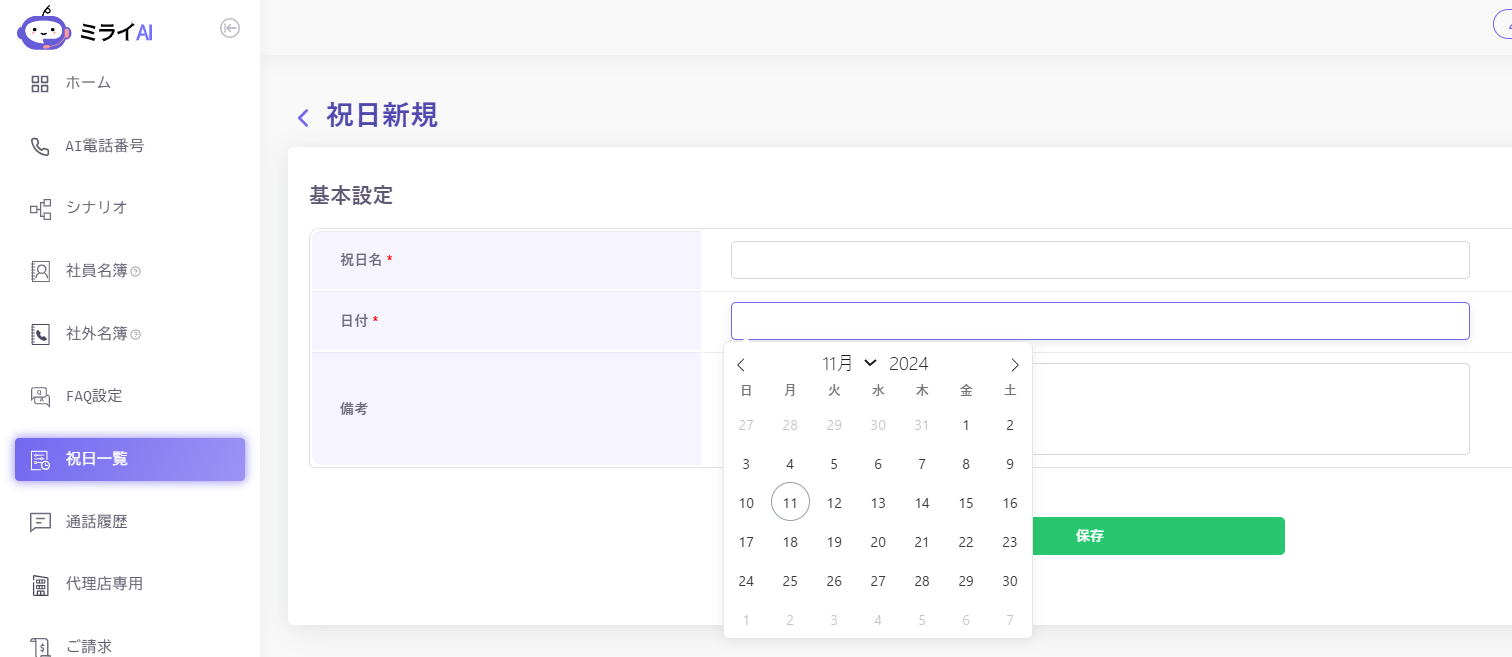Click the 社外名簿 phone book icon
Image resolution: width=1512 pixels, height=657 pixels.
click(40, 334)
